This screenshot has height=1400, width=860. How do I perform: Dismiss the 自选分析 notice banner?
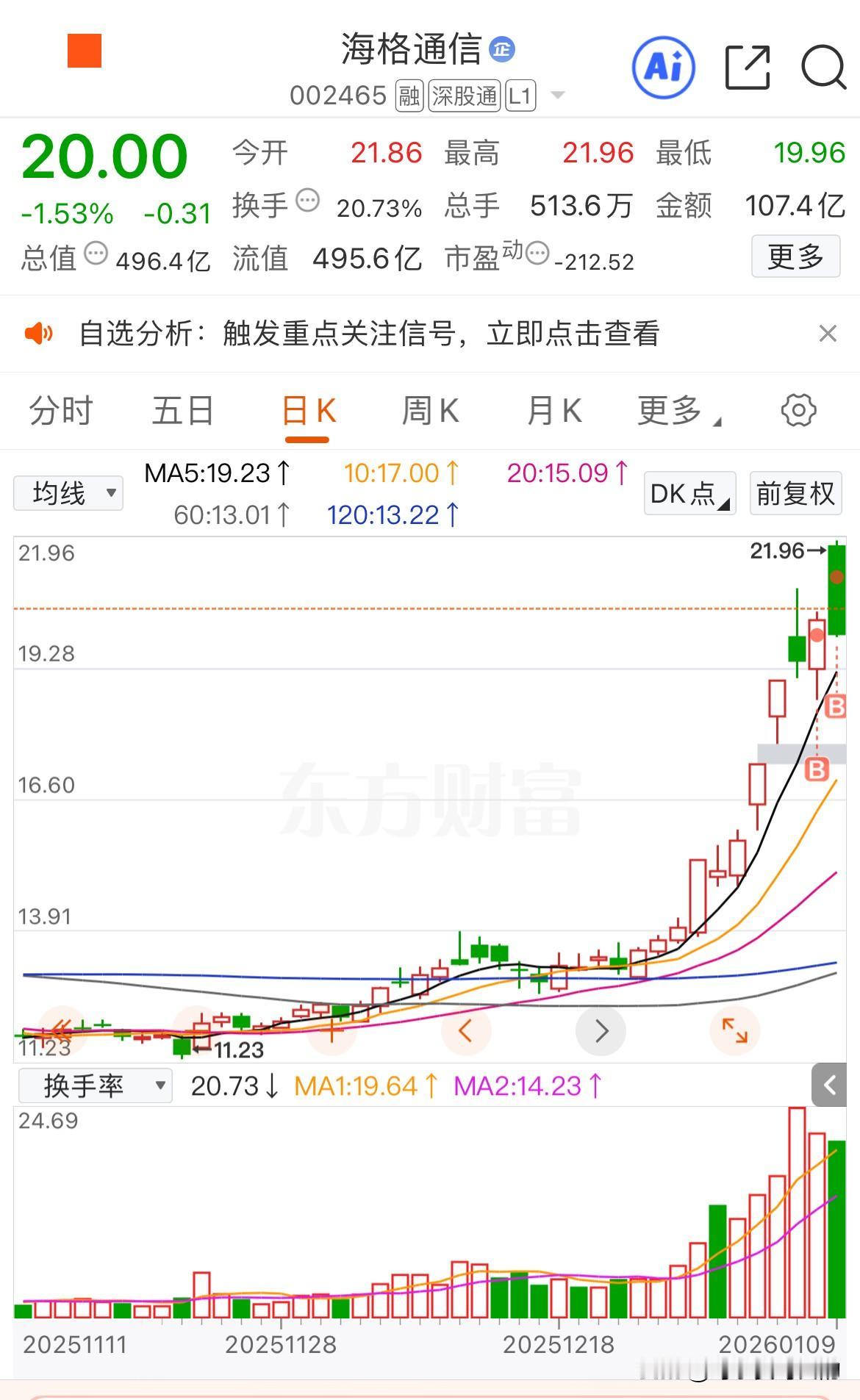point(828,334)
